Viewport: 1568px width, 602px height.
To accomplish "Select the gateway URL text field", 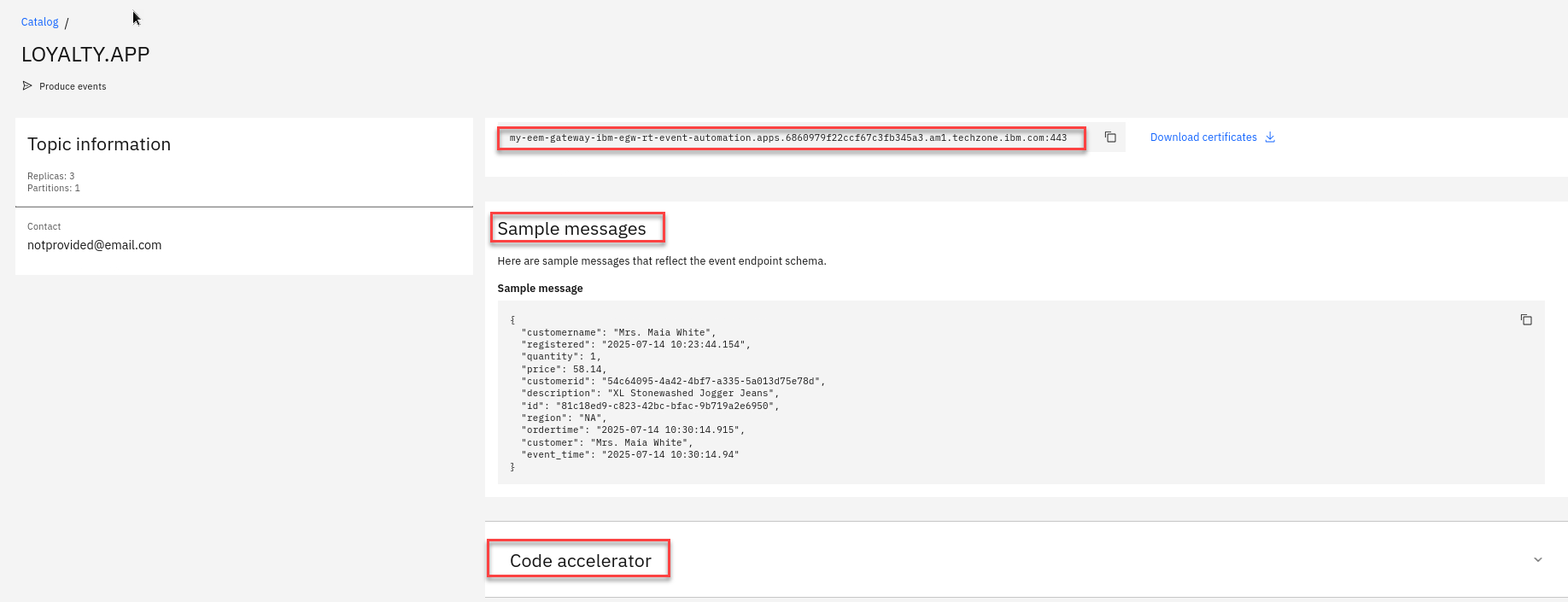I will tap(787, 138).
